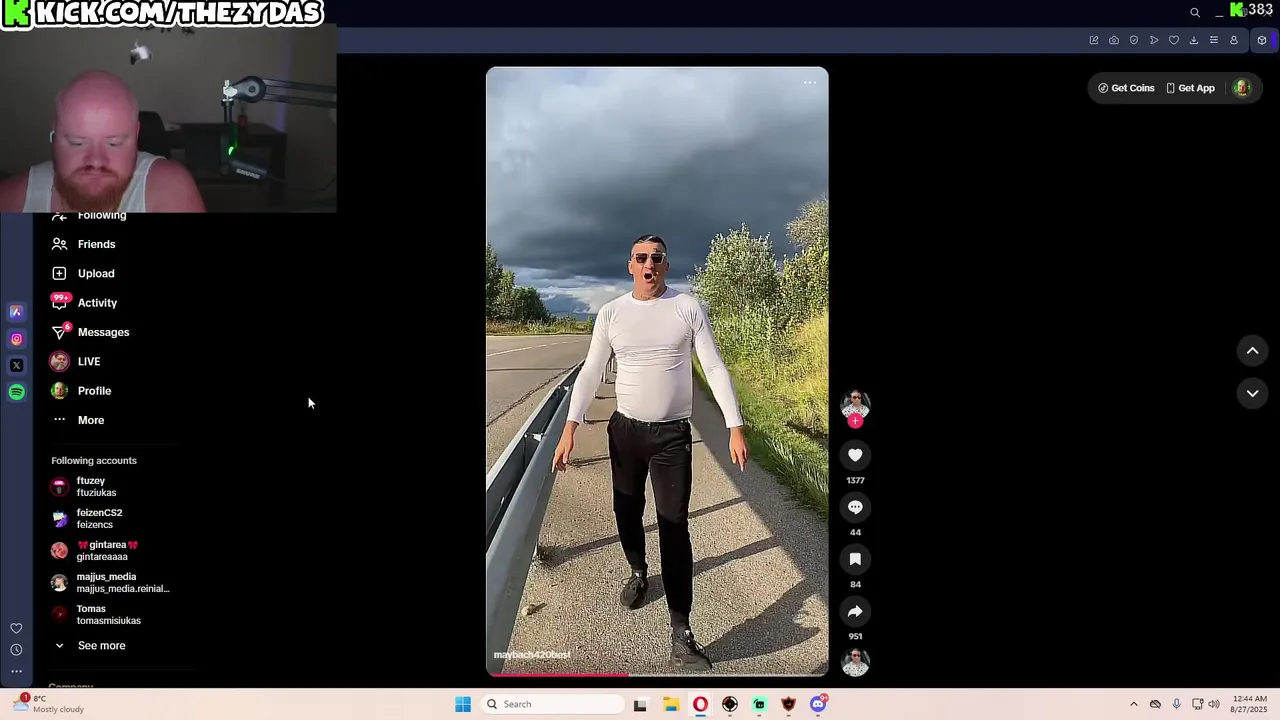The height and width of the screenshot is (720, 1280).
Task: Click the maybach420best username on video
Action: click(x=532, y=655)
